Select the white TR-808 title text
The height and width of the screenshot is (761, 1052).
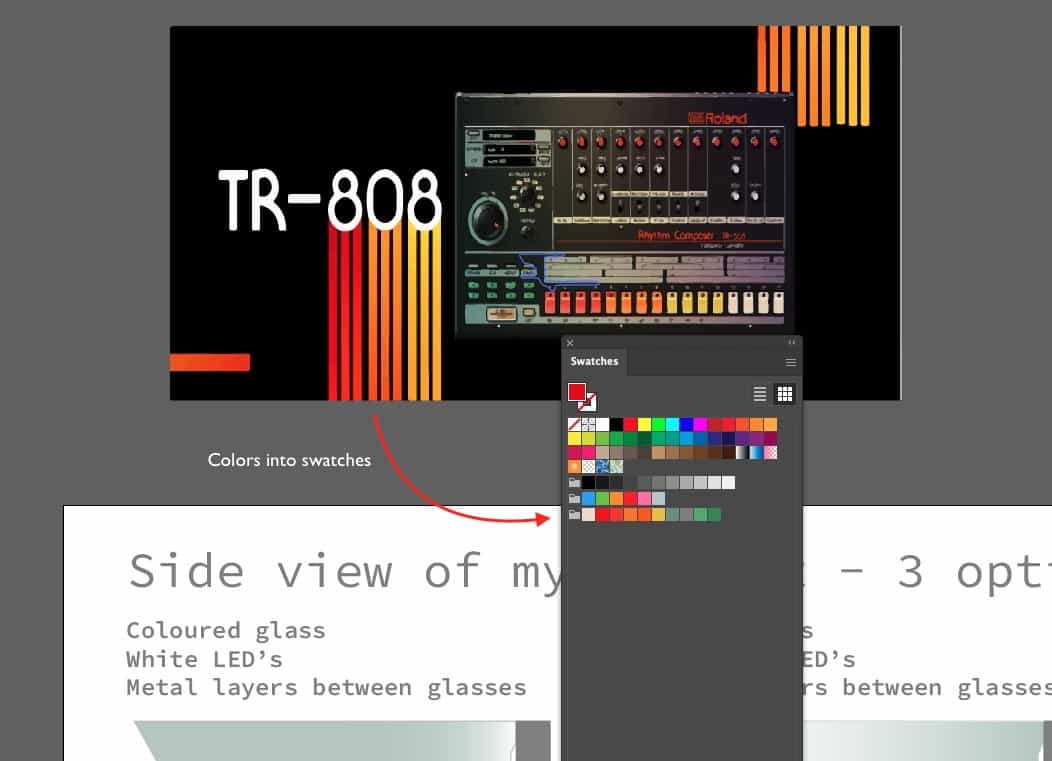(329, 199)
